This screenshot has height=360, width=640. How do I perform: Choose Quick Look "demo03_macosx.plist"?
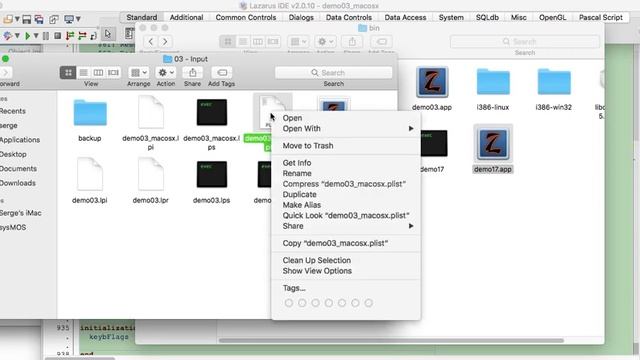click(346, 216)
